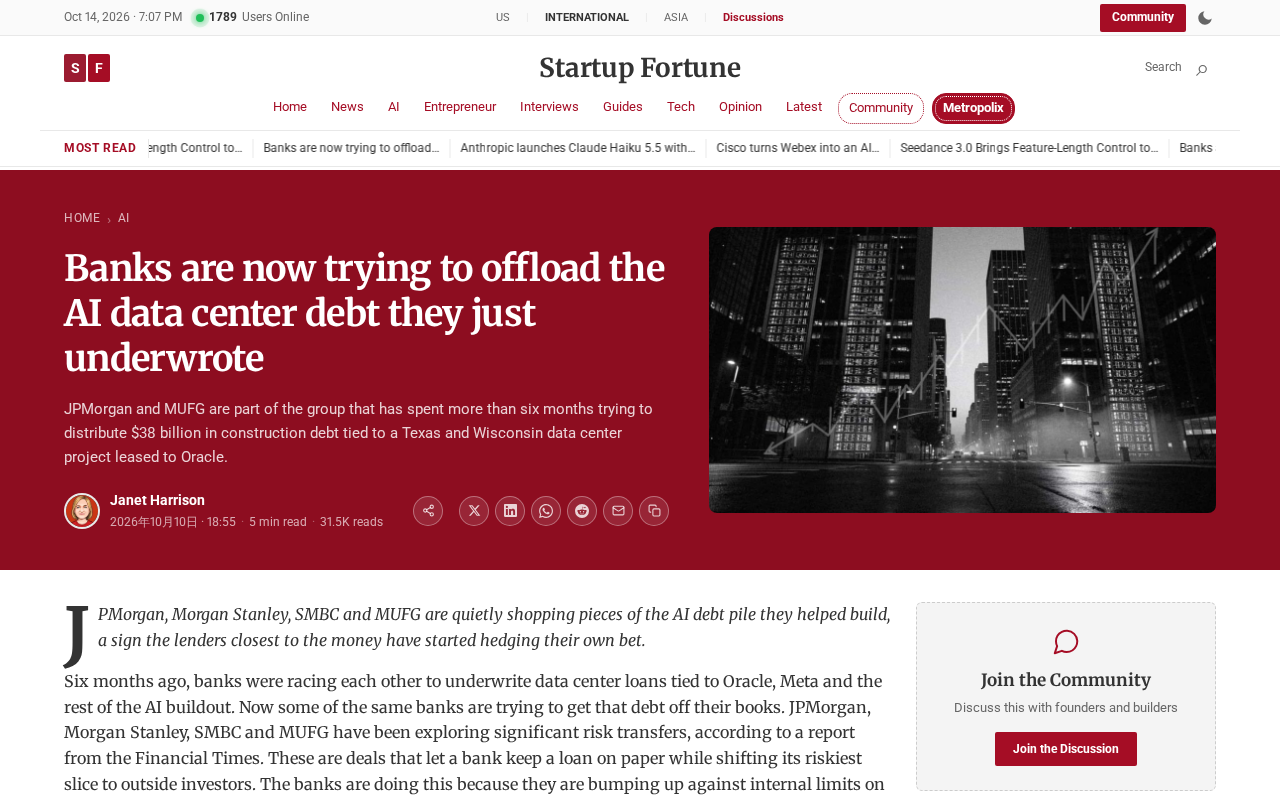Click the Startup Fortune site title
This screenshot has height=800, width=1280.
(640, 68)
